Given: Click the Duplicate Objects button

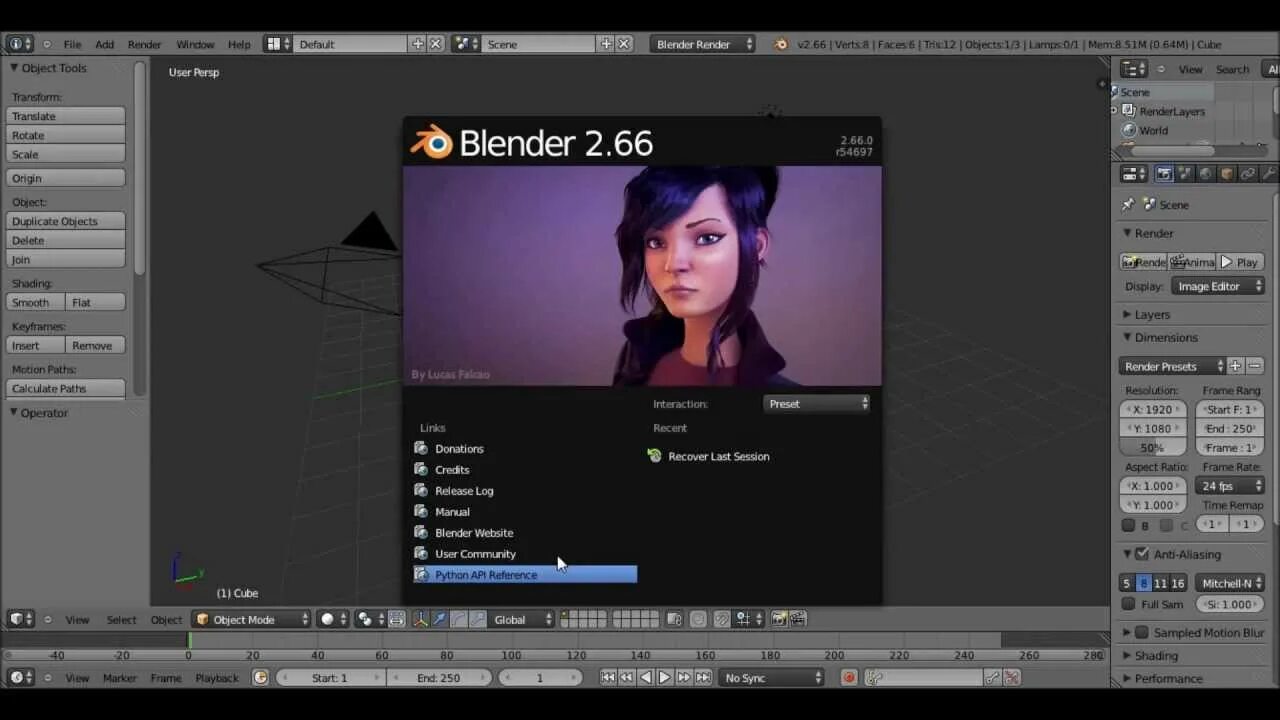Looking at the screenshot, I should pyautogui.click(x=67, y=221).
